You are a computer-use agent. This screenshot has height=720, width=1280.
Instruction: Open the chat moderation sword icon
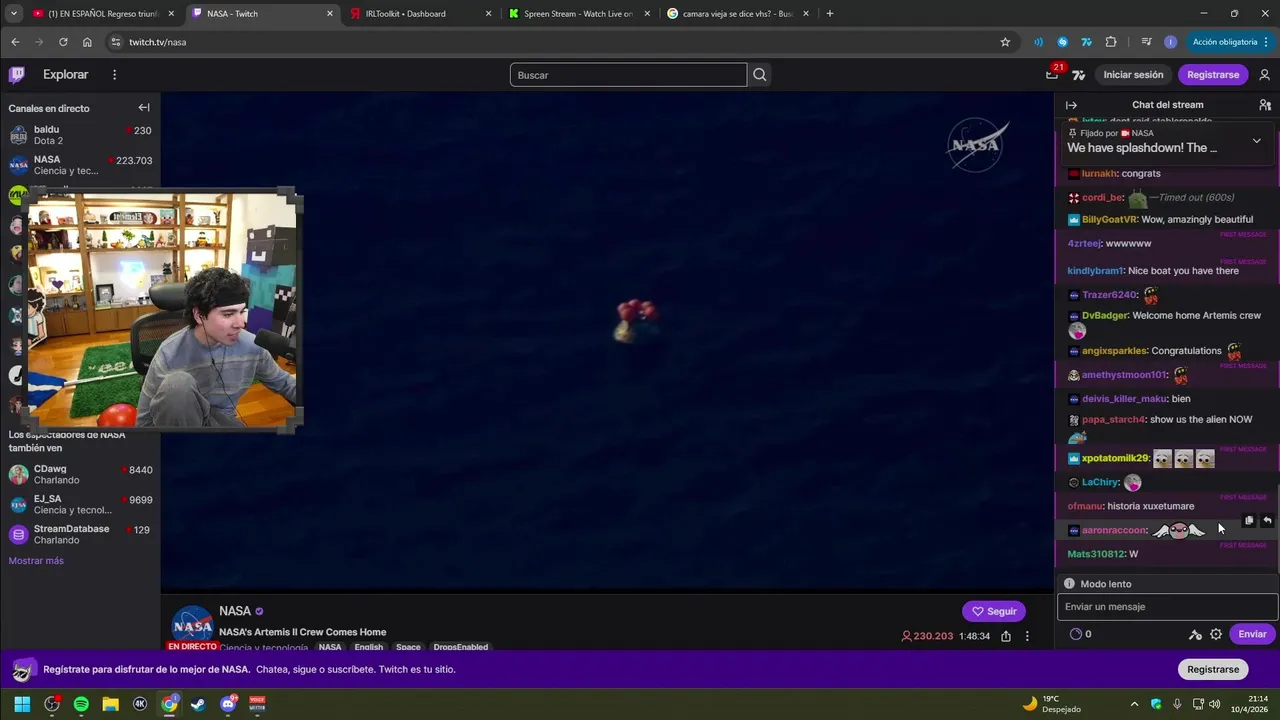pos(1195,634)
